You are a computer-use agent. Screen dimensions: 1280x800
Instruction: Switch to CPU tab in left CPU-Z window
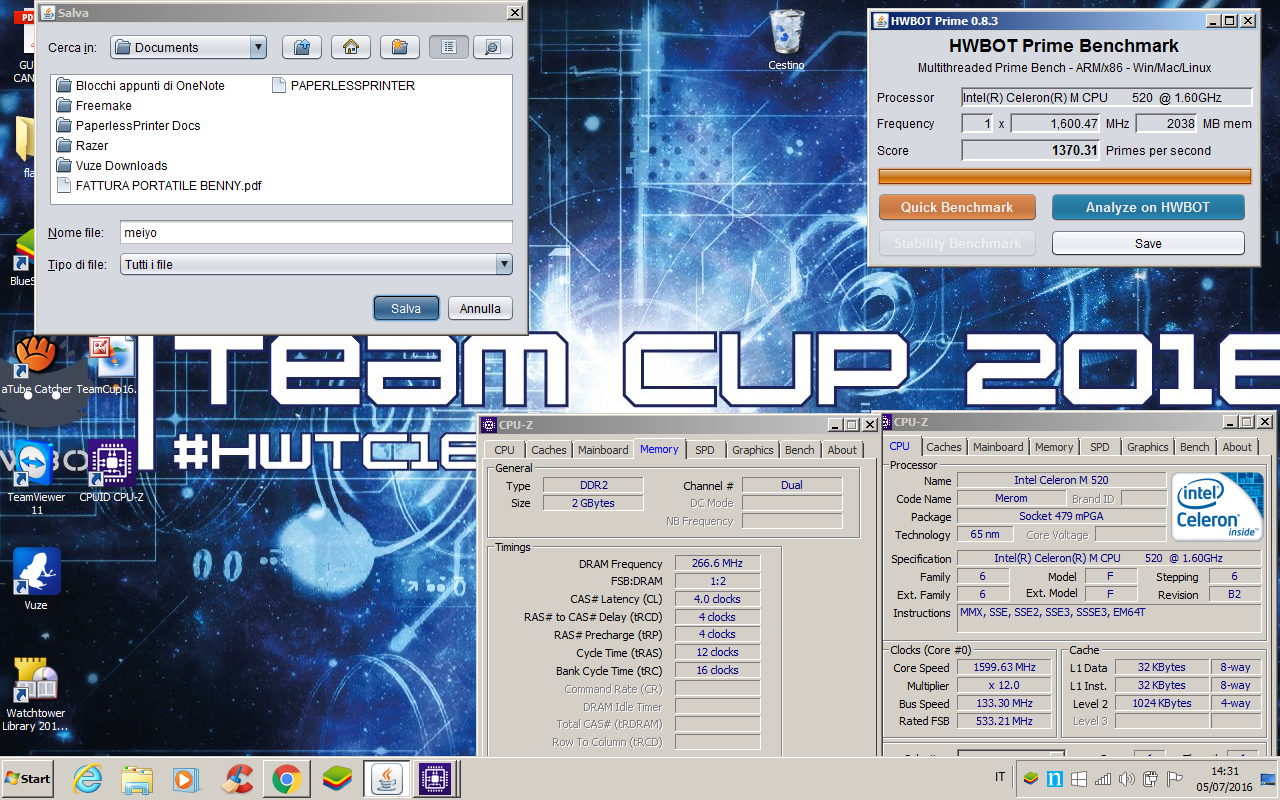[x=504, y=450]
